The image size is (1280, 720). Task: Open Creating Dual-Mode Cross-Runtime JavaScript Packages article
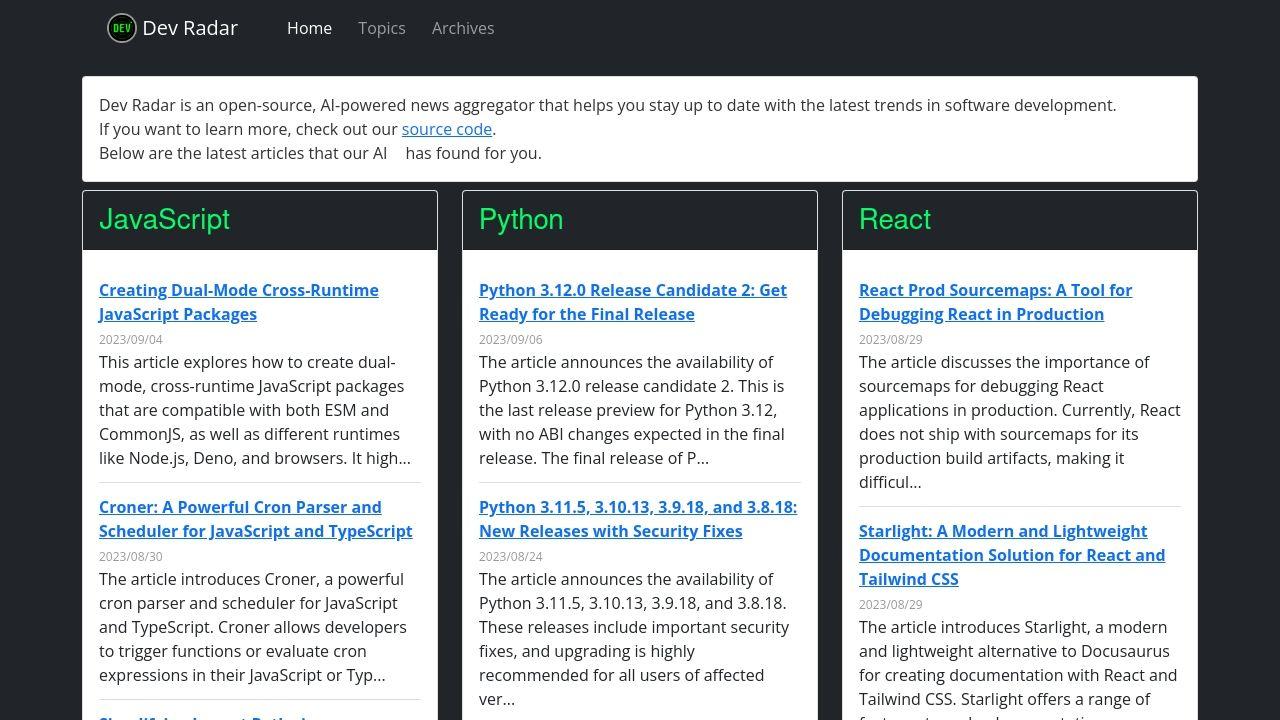[239, 302]
